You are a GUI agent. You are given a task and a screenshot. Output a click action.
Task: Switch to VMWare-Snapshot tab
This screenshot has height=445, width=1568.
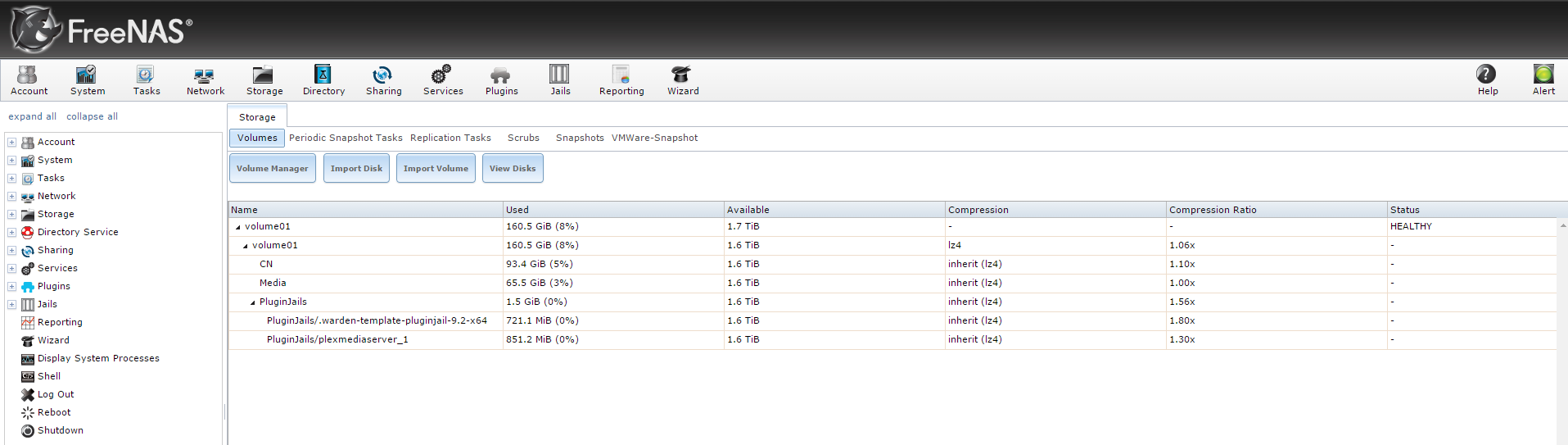654,138
